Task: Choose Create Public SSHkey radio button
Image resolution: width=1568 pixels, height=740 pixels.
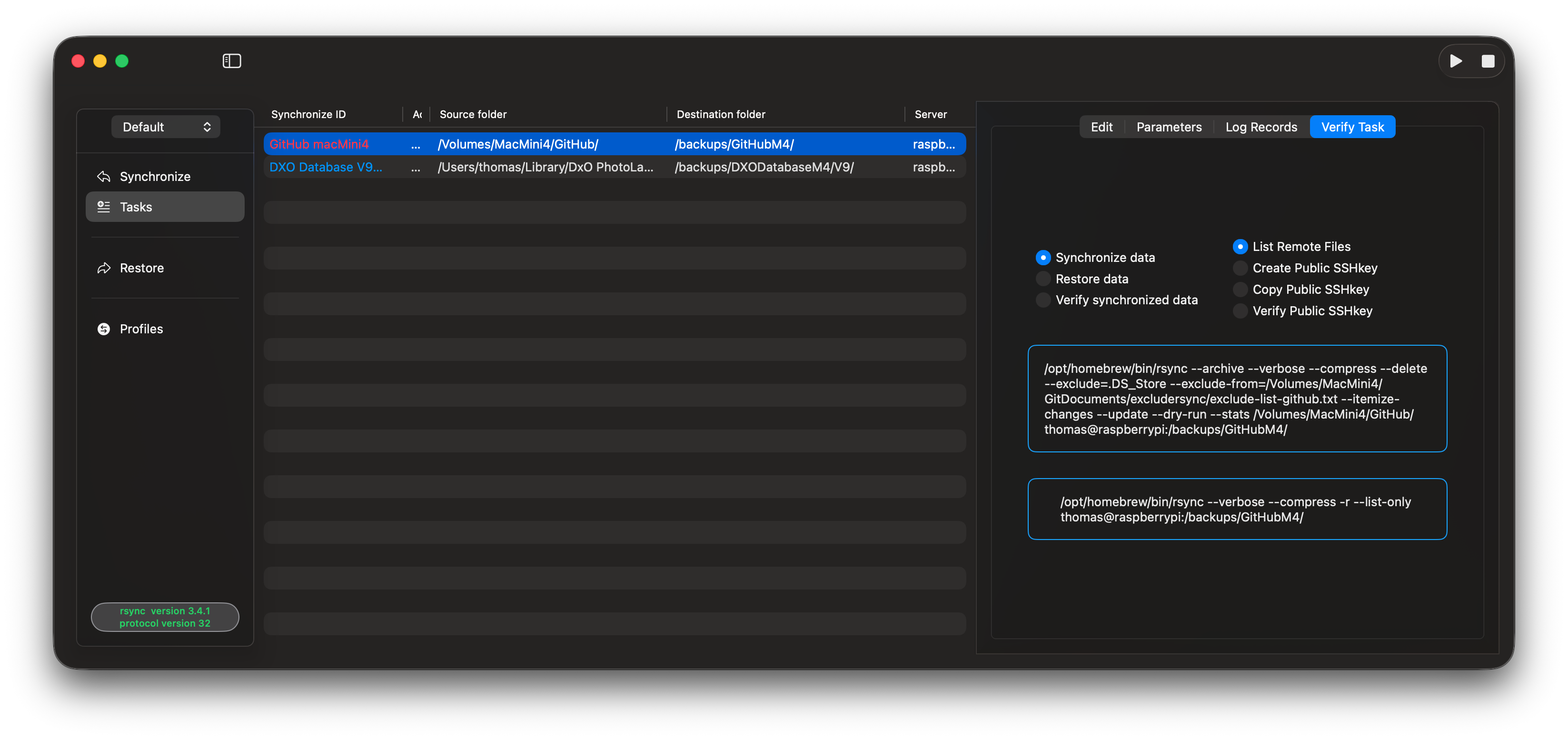Action: [x=1240, y=268]
